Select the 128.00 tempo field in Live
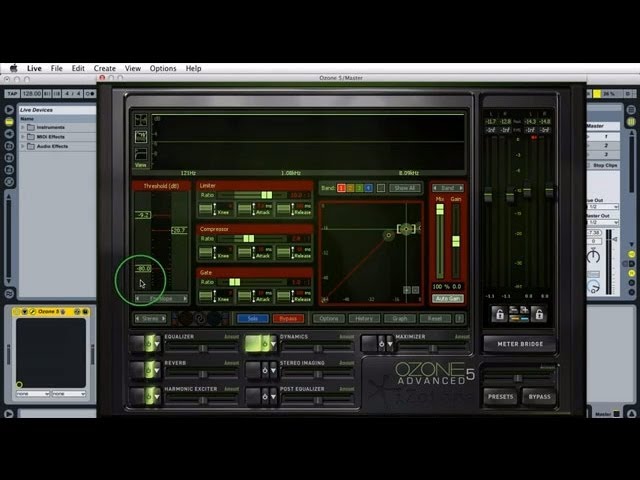This screenshot has height=480, width=640. [x=31, y=94]
